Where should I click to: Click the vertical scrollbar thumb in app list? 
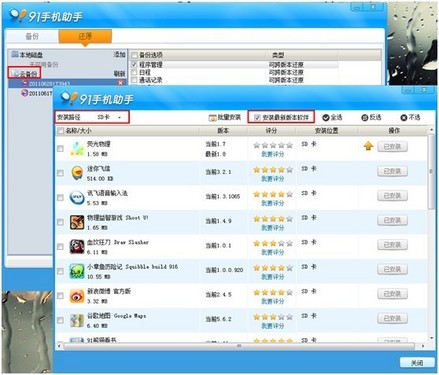[431, 172]
